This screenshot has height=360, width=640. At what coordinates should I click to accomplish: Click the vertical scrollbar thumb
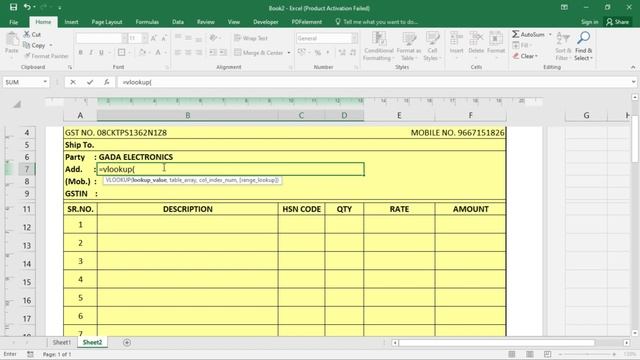(x=635, y=139)
